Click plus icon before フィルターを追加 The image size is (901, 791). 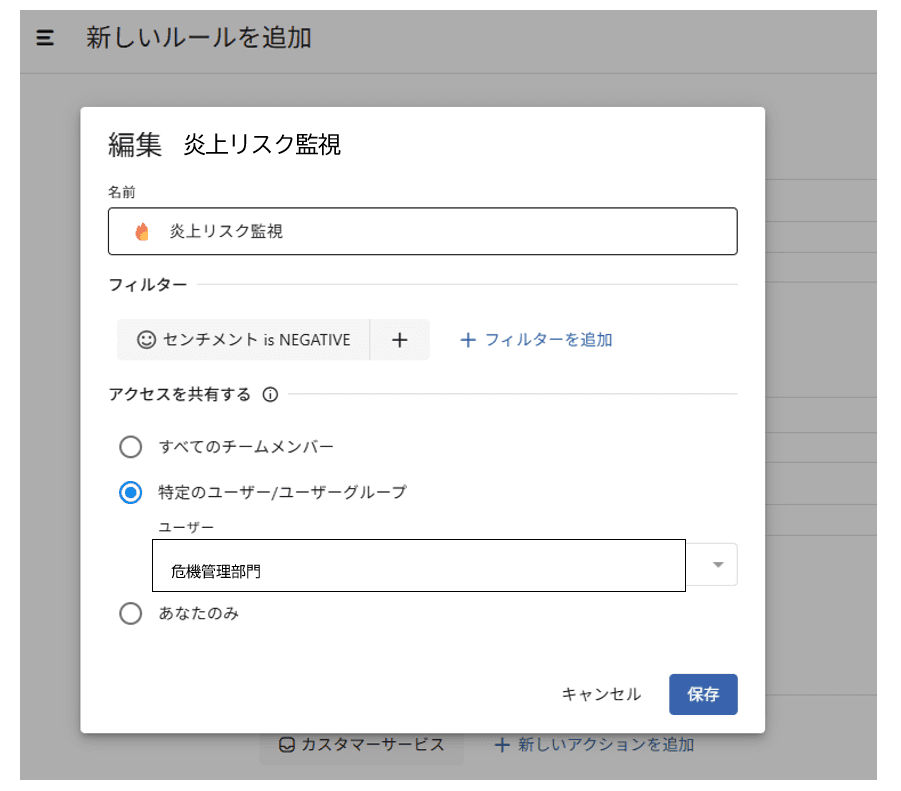click(467, 340)
